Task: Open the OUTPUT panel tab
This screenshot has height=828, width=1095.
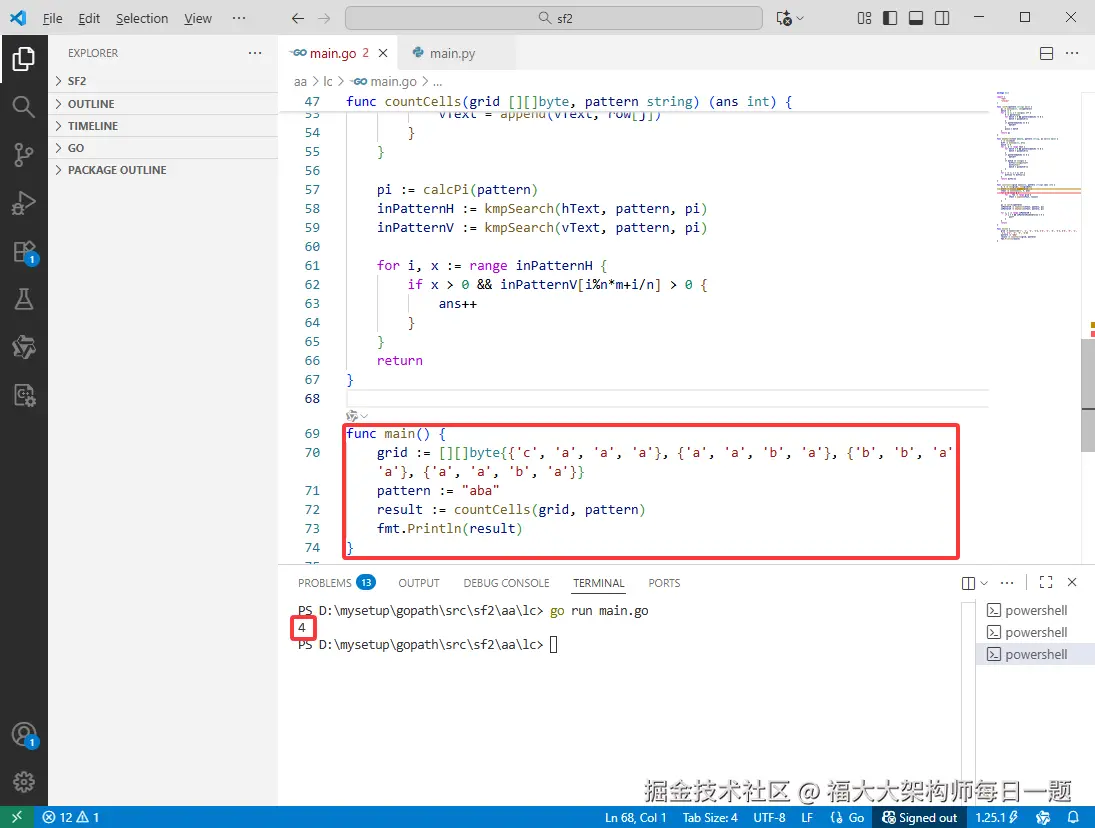Action: click(419, 583)
